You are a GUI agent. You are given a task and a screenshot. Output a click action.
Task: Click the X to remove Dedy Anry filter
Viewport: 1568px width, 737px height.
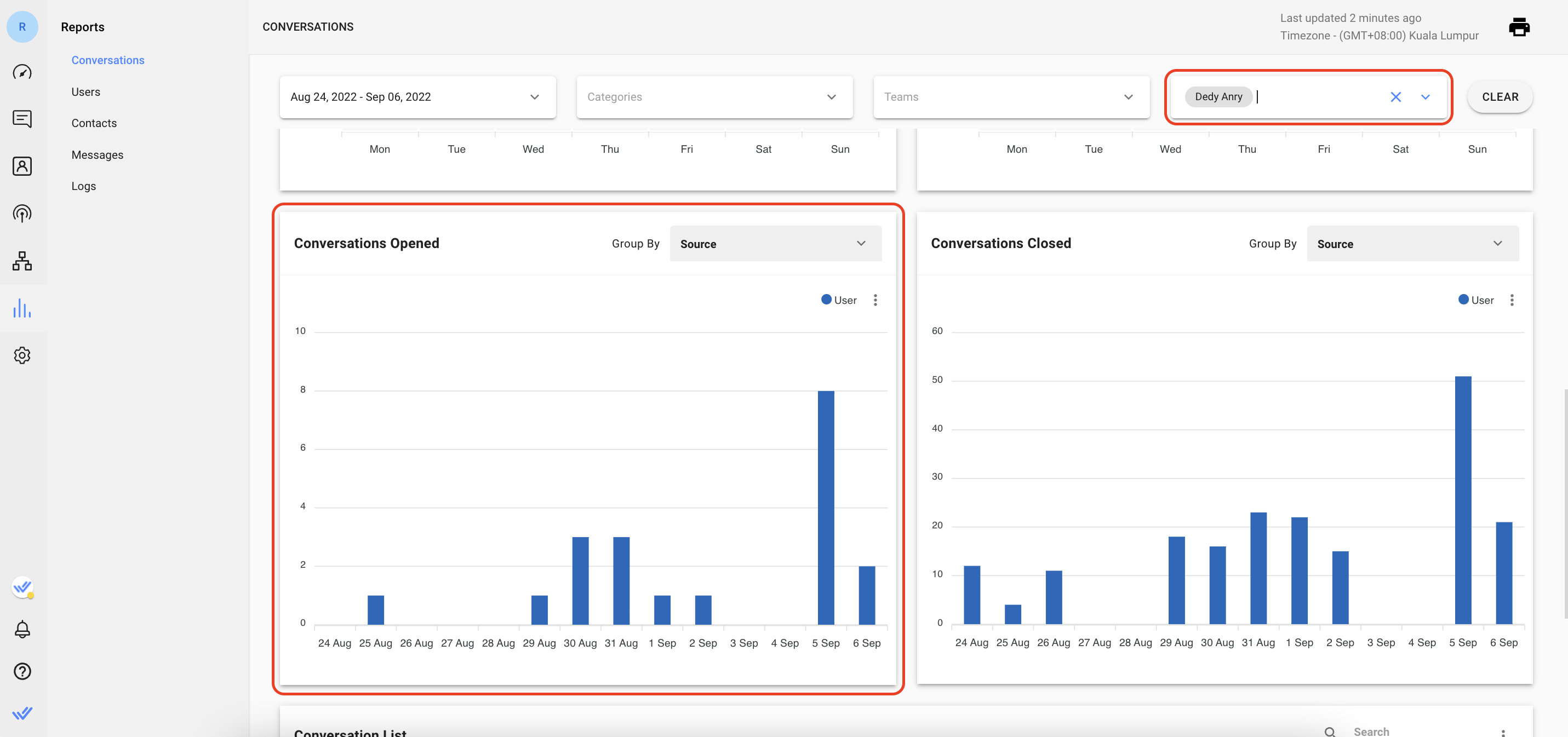pos(1396,97)
